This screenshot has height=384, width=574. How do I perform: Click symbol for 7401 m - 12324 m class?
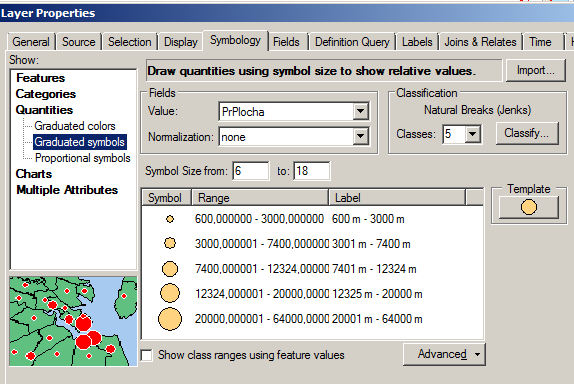coord(170,269)
